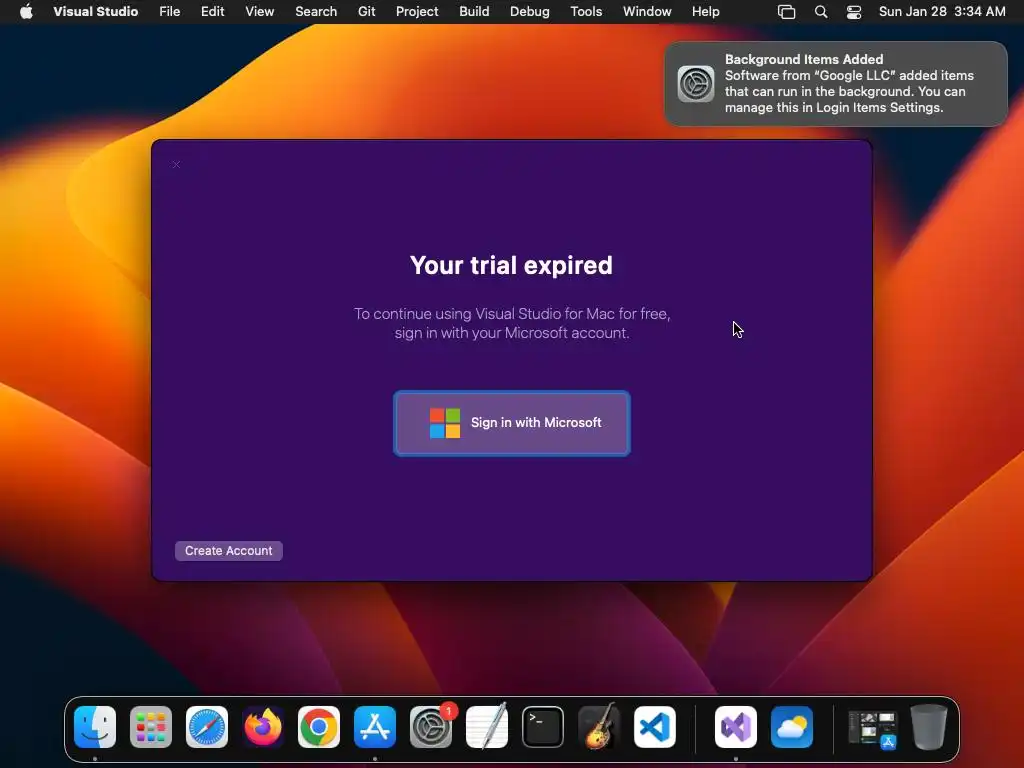Click the System Settings icon in notification

(x=696, y=84)
